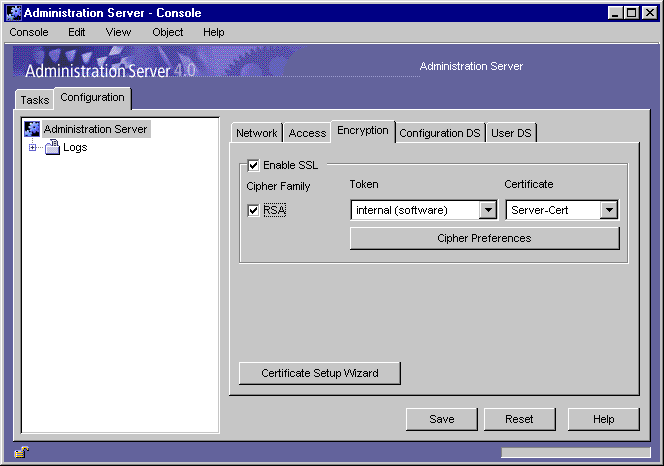This screenshot has height=466, width=664.
Task: Click the unlocked padlock status icon
Action: tap(21, 452)
